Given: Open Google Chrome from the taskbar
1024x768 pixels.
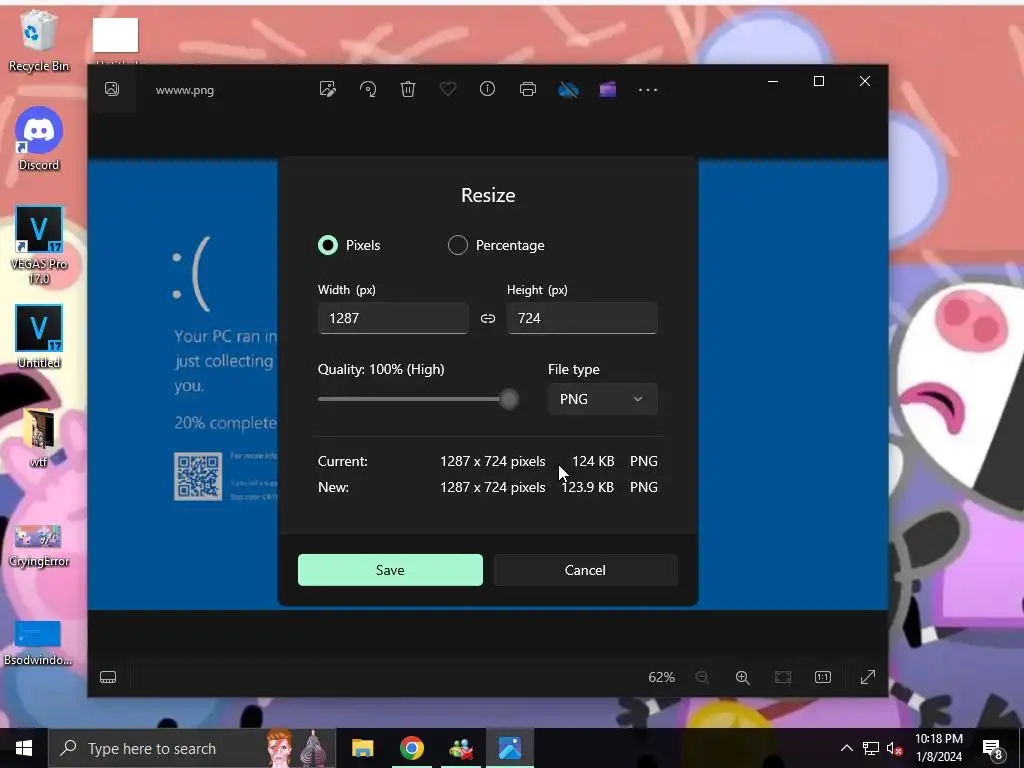Looking at the screenshot, I should click(x=411, y=748).
